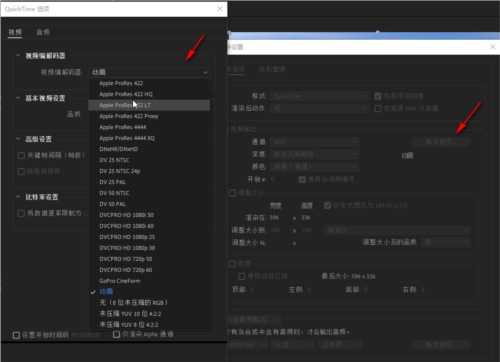The image size is (500, 362).
Task: Close the QuickTime 选项 dialog
Action: [x=220, y=9]
